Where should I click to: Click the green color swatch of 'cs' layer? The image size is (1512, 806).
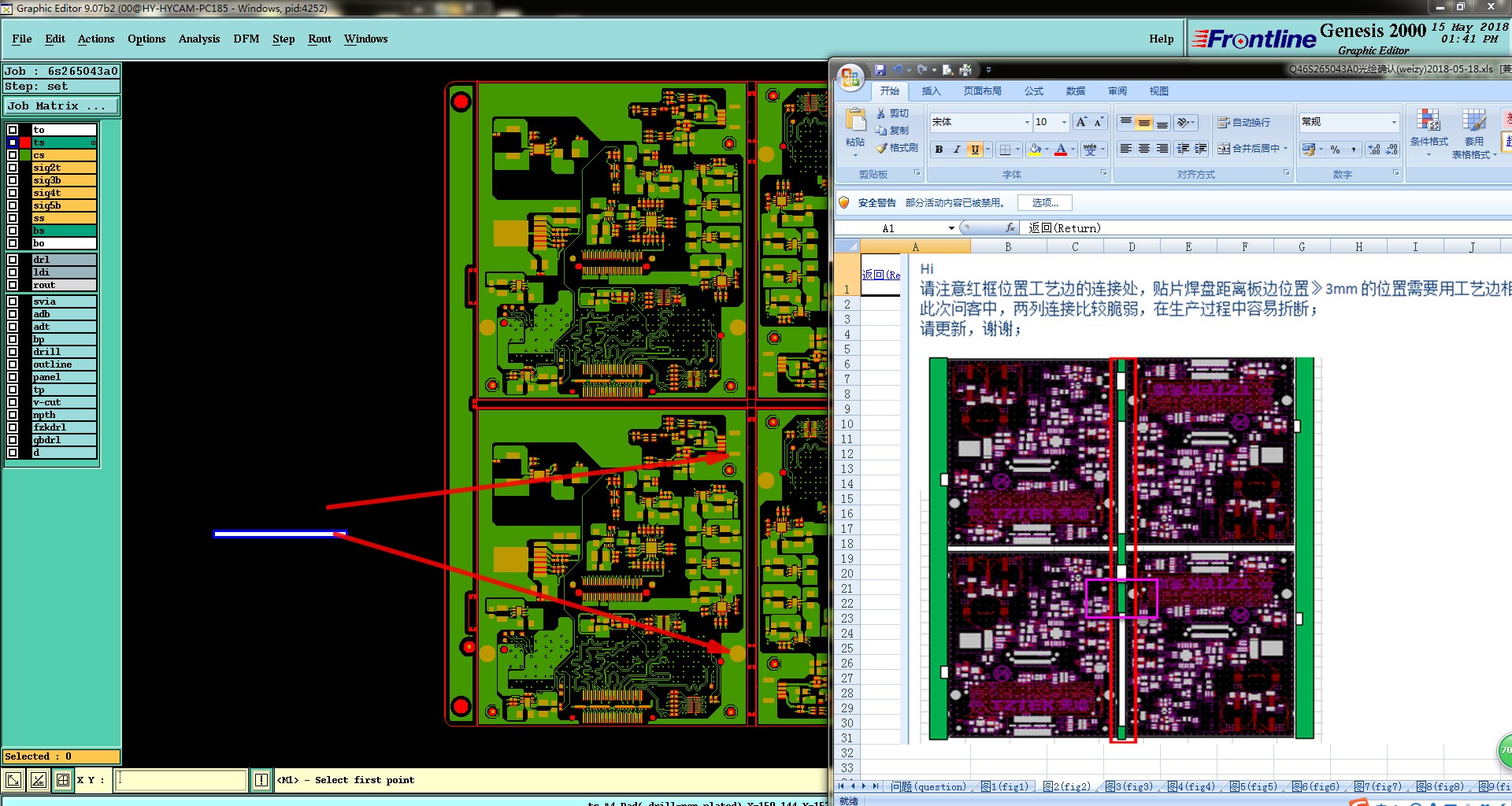(x=26, y=155)
